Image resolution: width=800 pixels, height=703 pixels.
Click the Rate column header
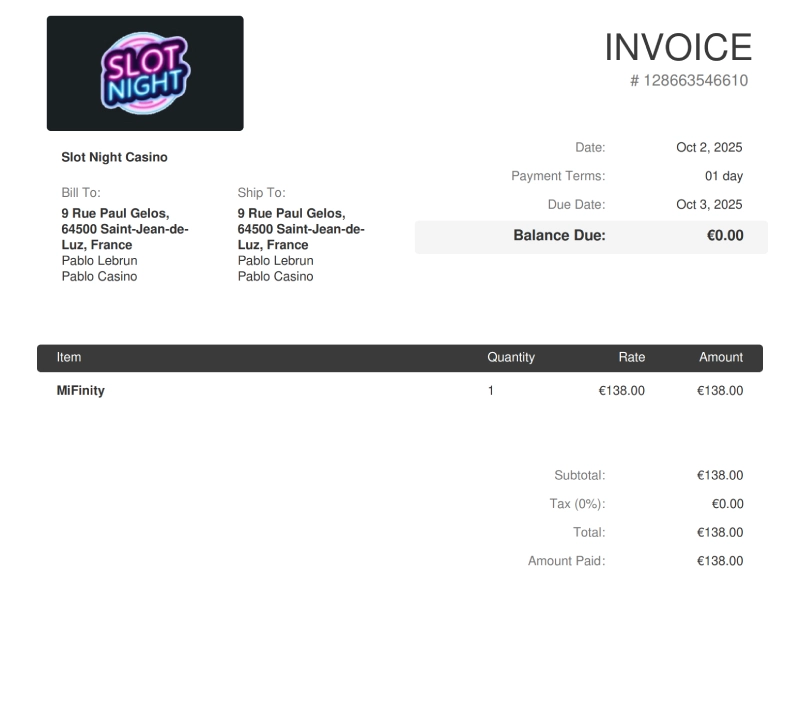click(x=631, y=357)
